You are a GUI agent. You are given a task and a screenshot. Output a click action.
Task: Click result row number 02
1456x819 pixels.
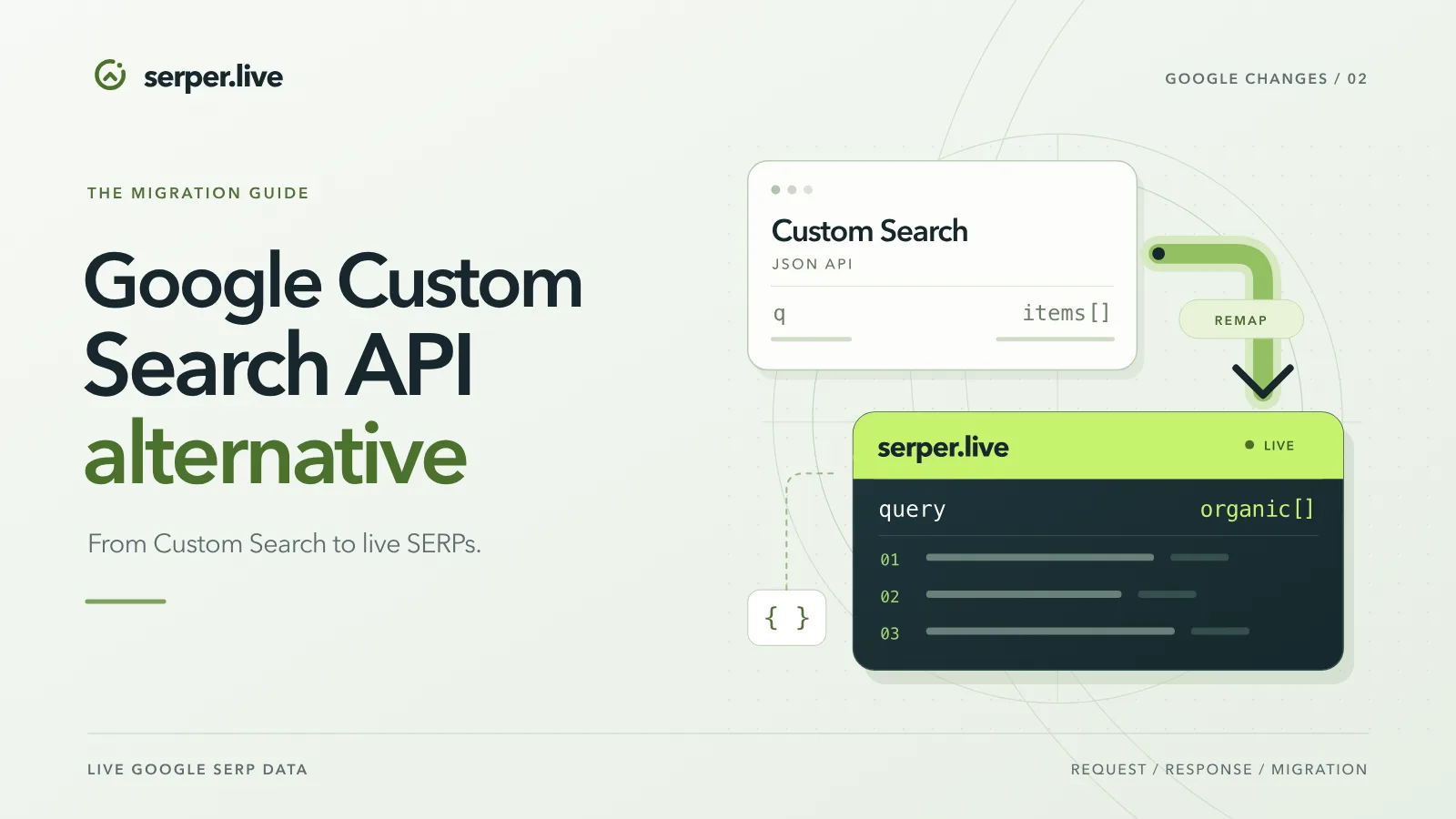click(x=890, y=597)
